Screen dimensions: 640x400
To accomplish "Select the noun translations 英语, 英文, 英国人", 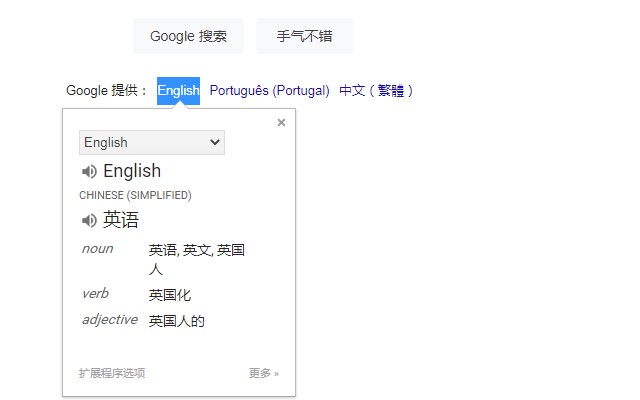I will coord(197,259).
